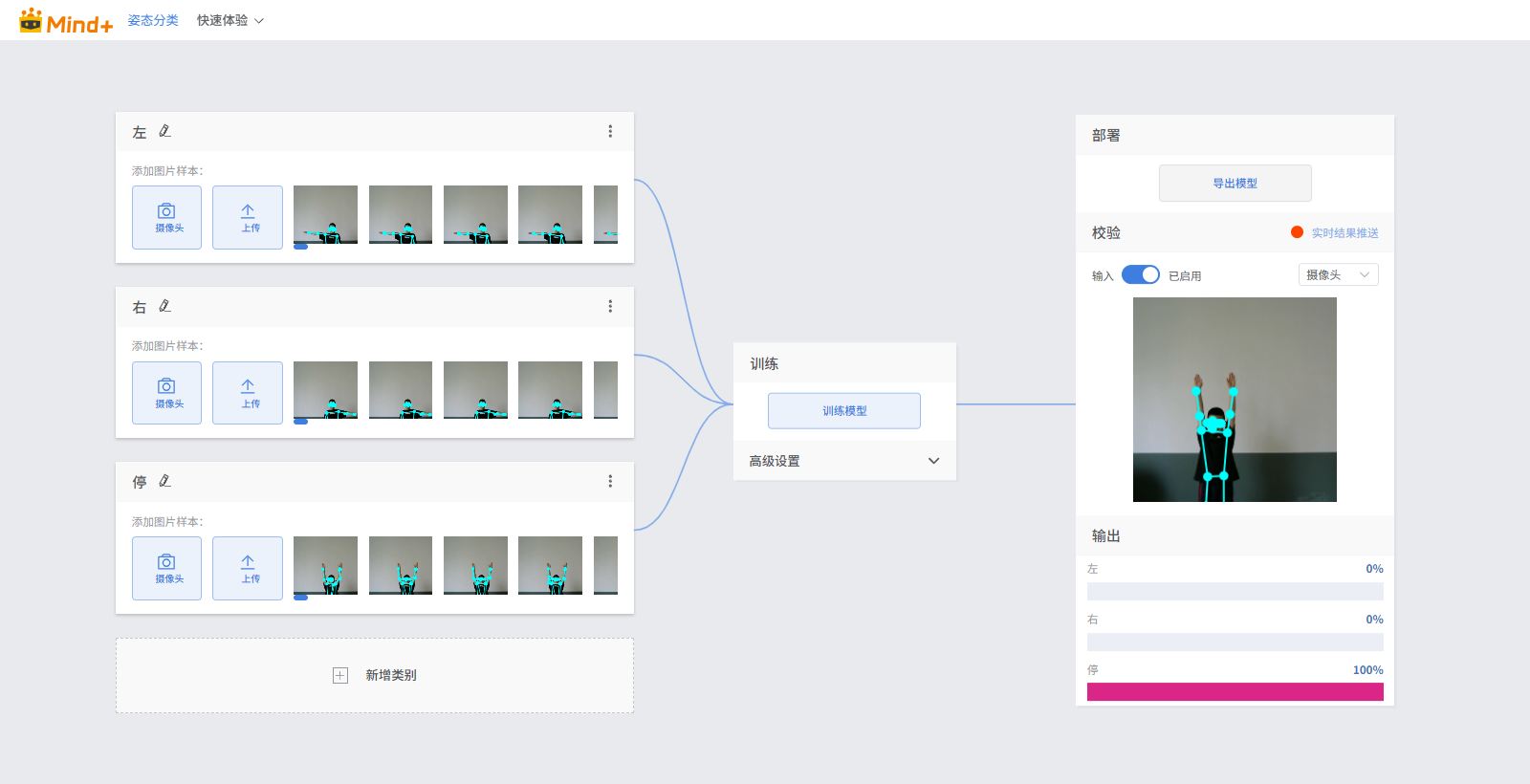Click the 停 samples scrollbar handle
The width and height of the screenshot is (1530, 784).
300,598
